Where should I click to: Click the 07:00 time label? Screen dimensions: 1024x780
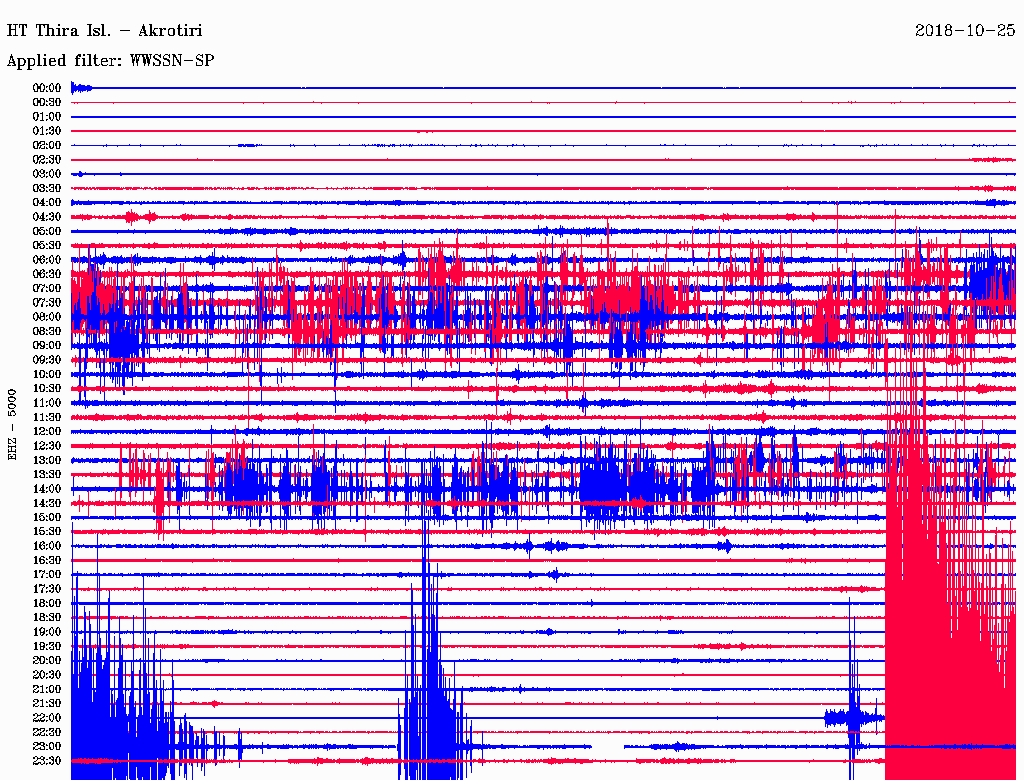[47, 288]
